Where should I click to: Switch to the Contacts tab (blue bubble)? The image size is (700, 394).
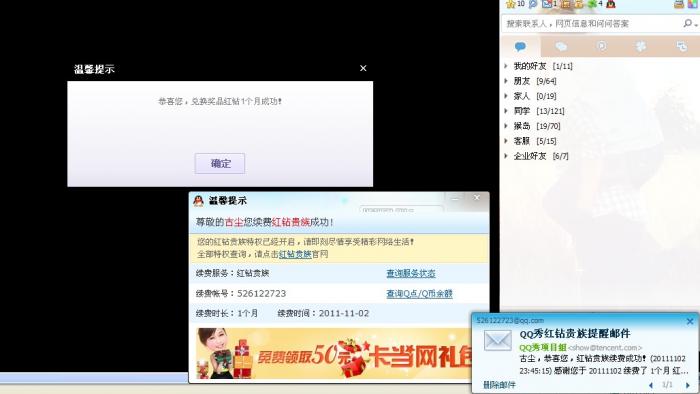(x=521, y=46)
